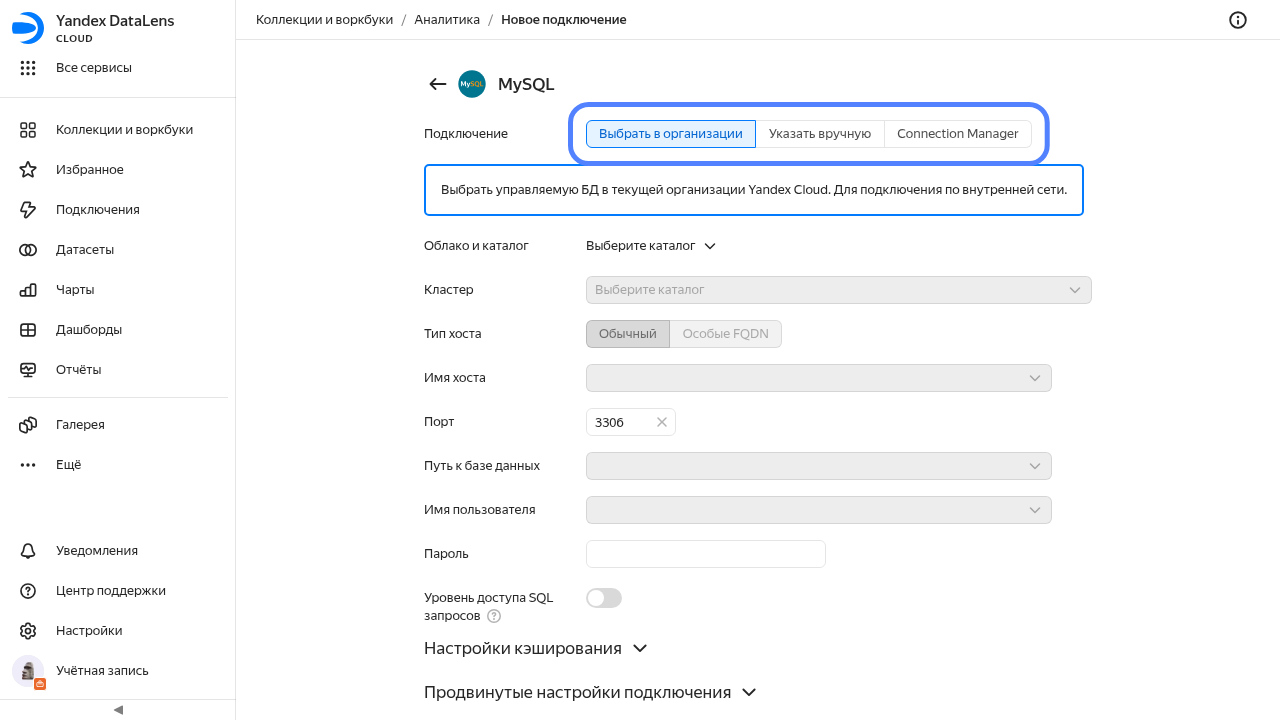The width and height of the screenshot is (1280, 720).
Task: Open the Имя хоста dropdown
Action: click(819, 378)
